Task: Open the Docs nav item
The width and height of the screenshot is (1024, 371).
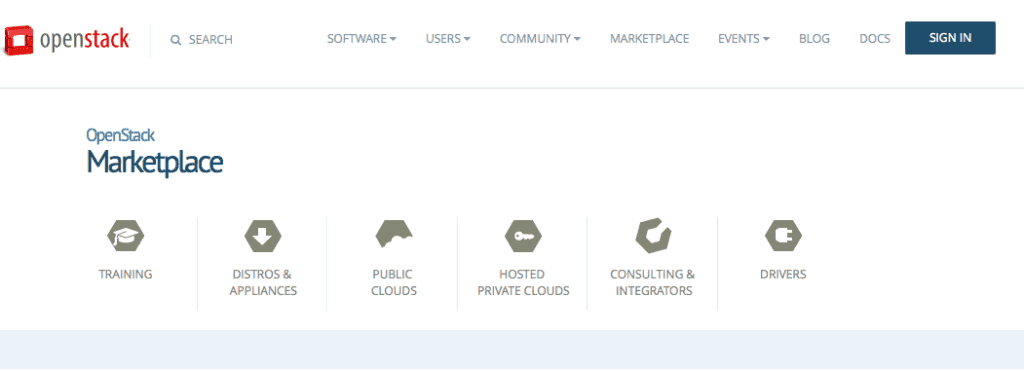Action: pos(874,39)
